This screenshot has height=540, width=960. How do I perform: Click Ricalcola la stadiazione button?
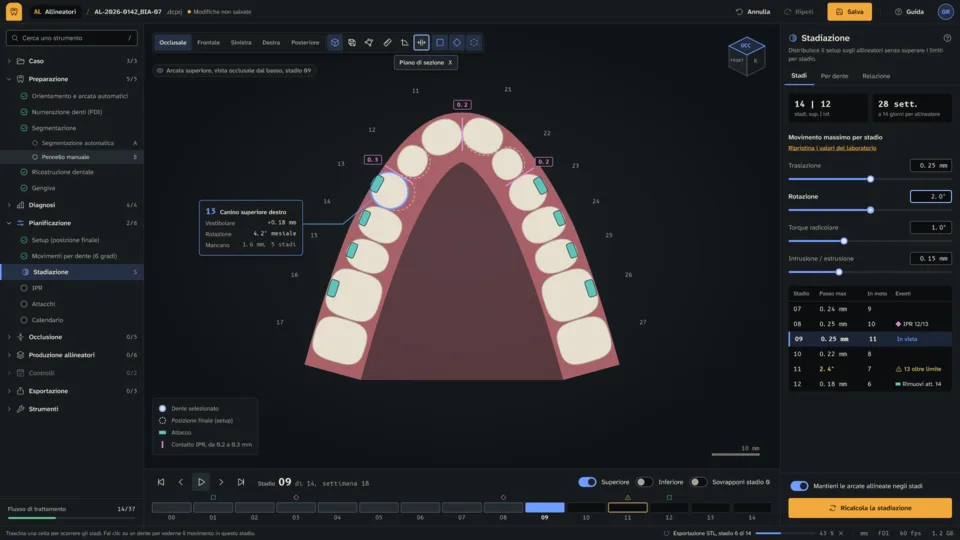pyautogui.click(x=869, y=508)
